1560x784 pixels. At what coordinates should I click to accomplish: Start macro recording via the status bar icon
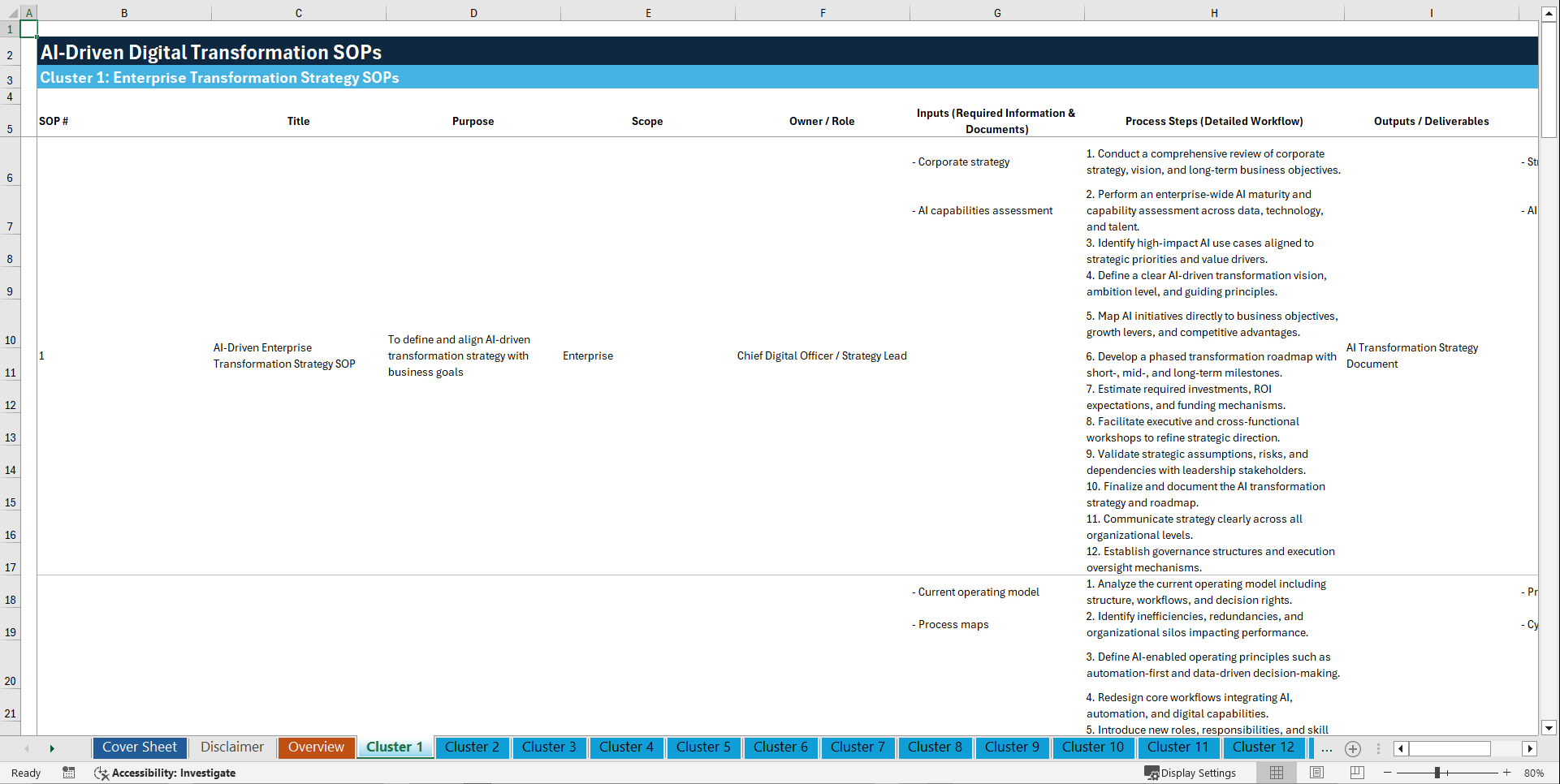click(x=69, y=773)
